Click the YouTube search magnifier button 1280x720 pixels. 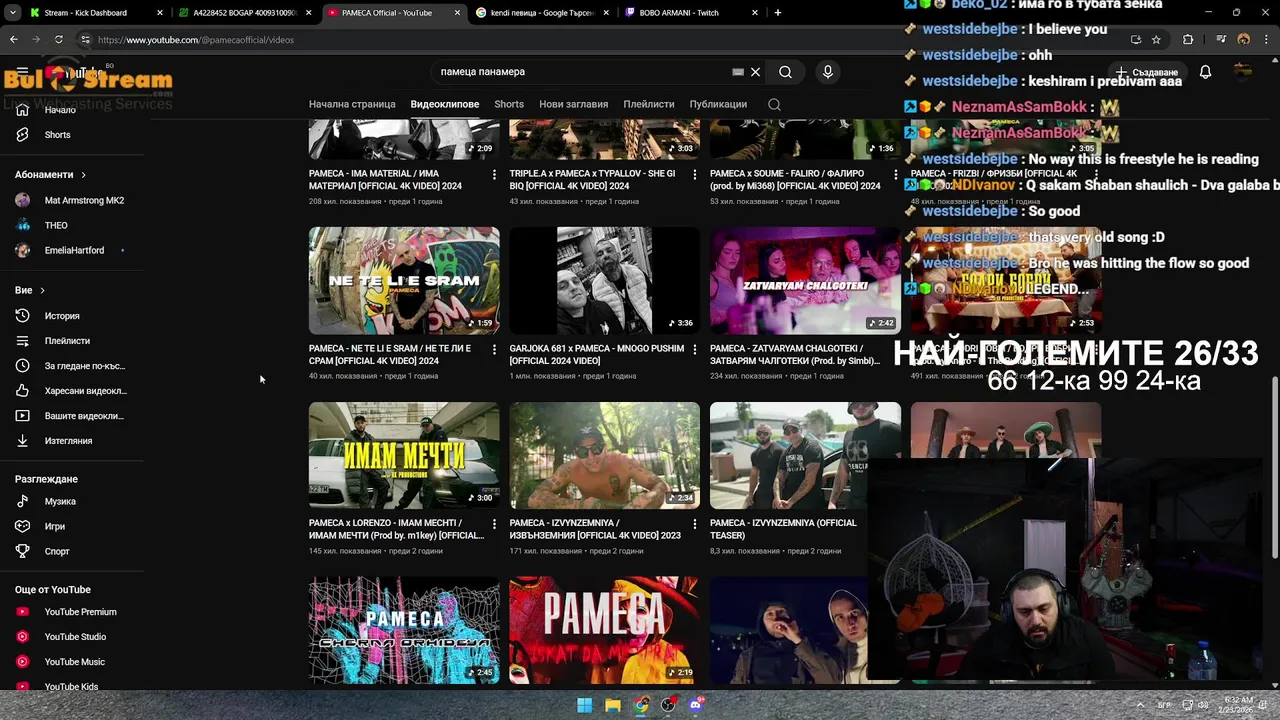785,72
